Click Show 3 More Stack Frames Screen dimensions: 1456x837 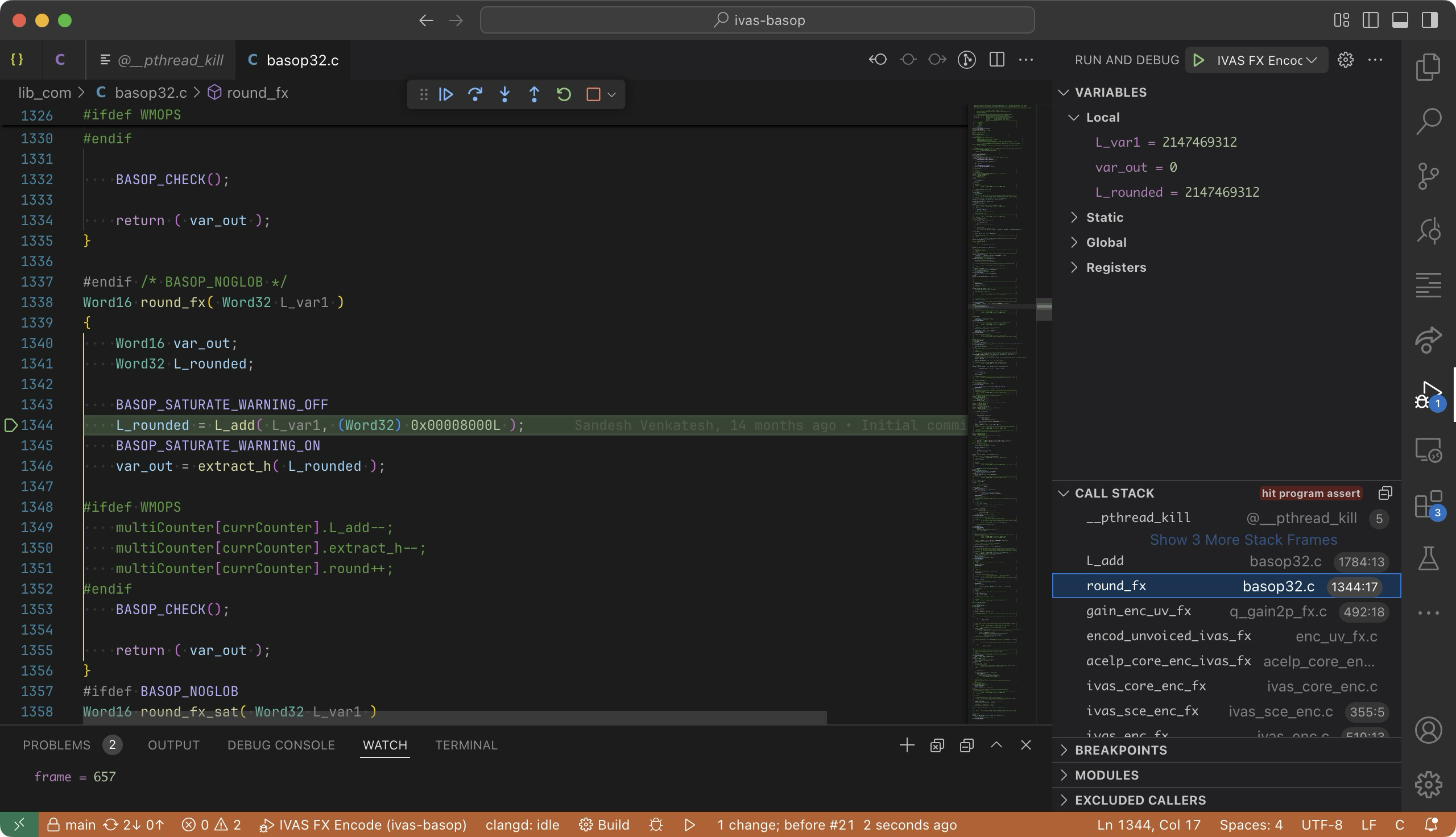[1243, 540]
